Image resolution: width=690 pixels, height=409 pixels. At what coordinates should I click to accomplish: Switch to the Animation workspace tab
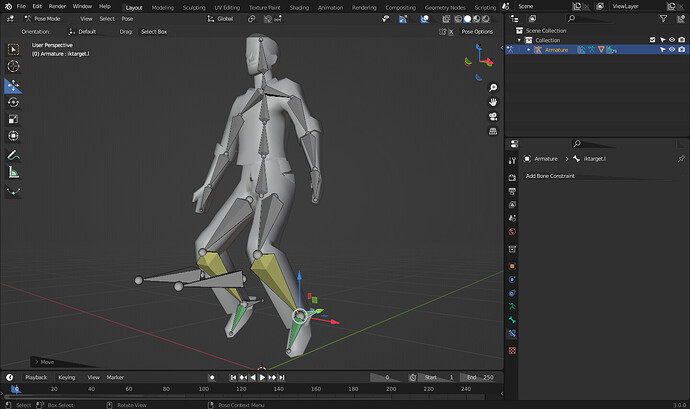[x=330, y=7]
